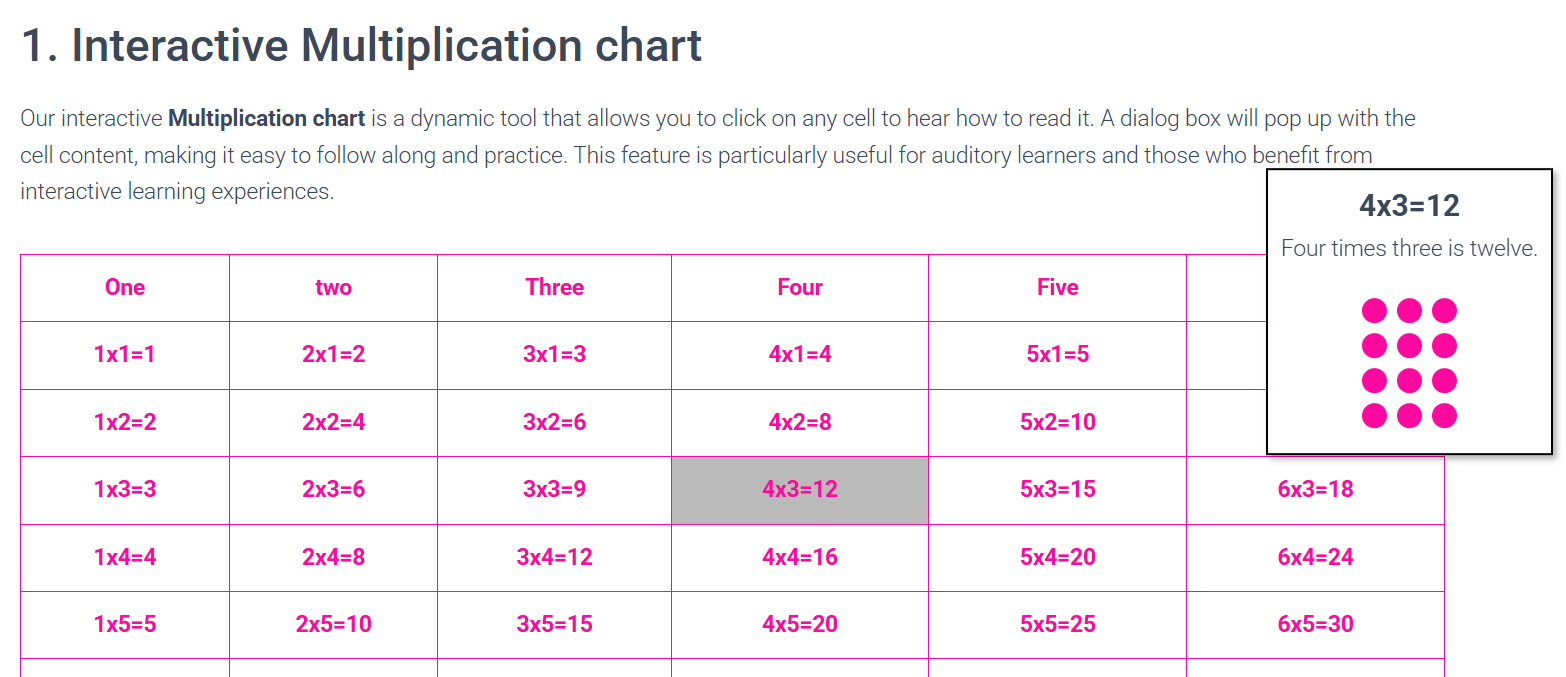This screenshot has height=677, width=1566.
Task: Click the 2x4=8 cell
Action: coord(334,557)
